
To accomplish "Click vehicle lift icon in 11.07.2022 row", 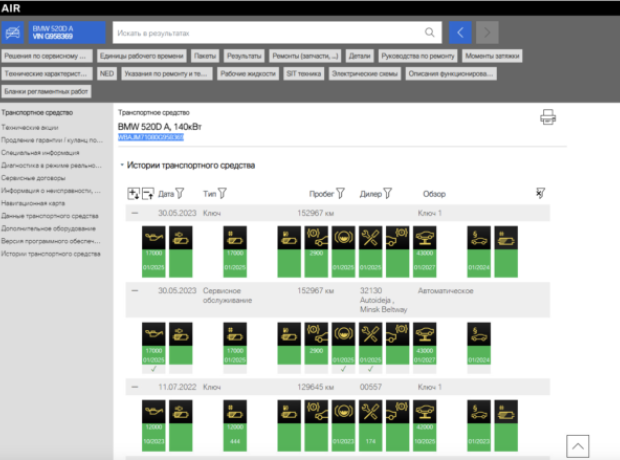I will [425, 412].
